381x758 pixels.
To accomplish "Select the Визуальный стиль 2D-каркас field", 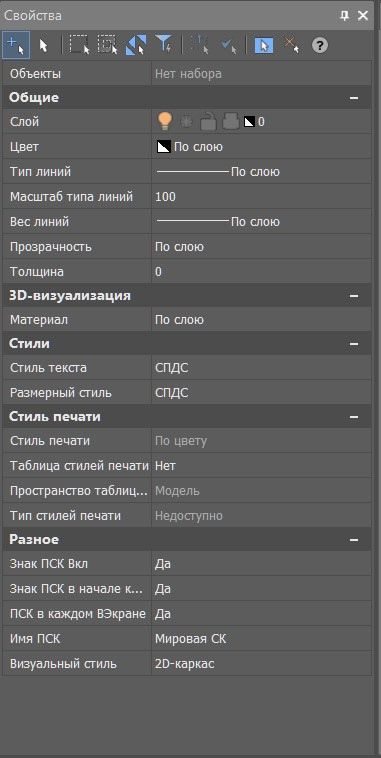I will click(x=261, y=664).
